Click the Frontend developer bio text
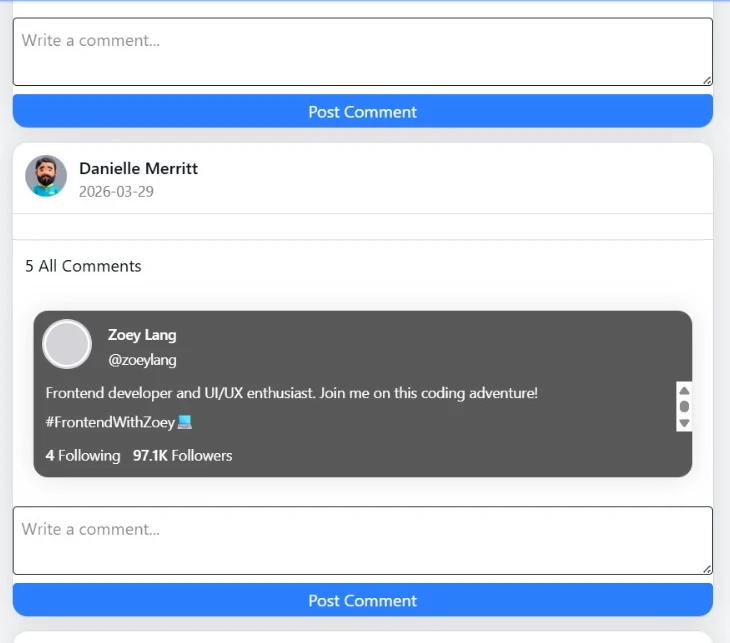This screenshot has height=643, width=730. pos(291,393)
